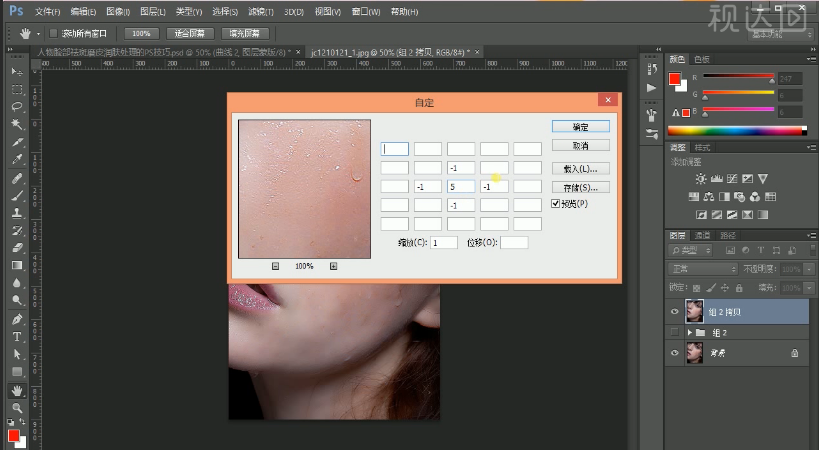Image resolution: width=819 pixels, height=450 pixels.
Task: Select the Dodge tool
Action: (x=17, y=300)
